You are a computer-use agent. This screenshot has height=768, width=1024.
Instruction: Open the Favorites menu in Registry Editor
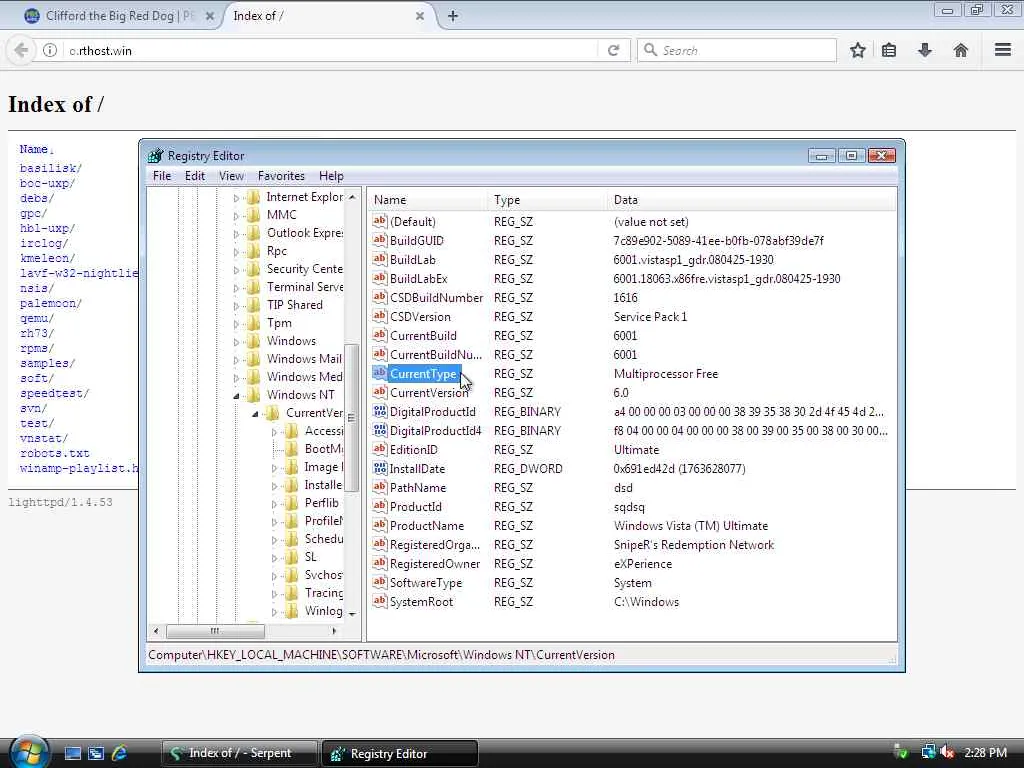281,176
